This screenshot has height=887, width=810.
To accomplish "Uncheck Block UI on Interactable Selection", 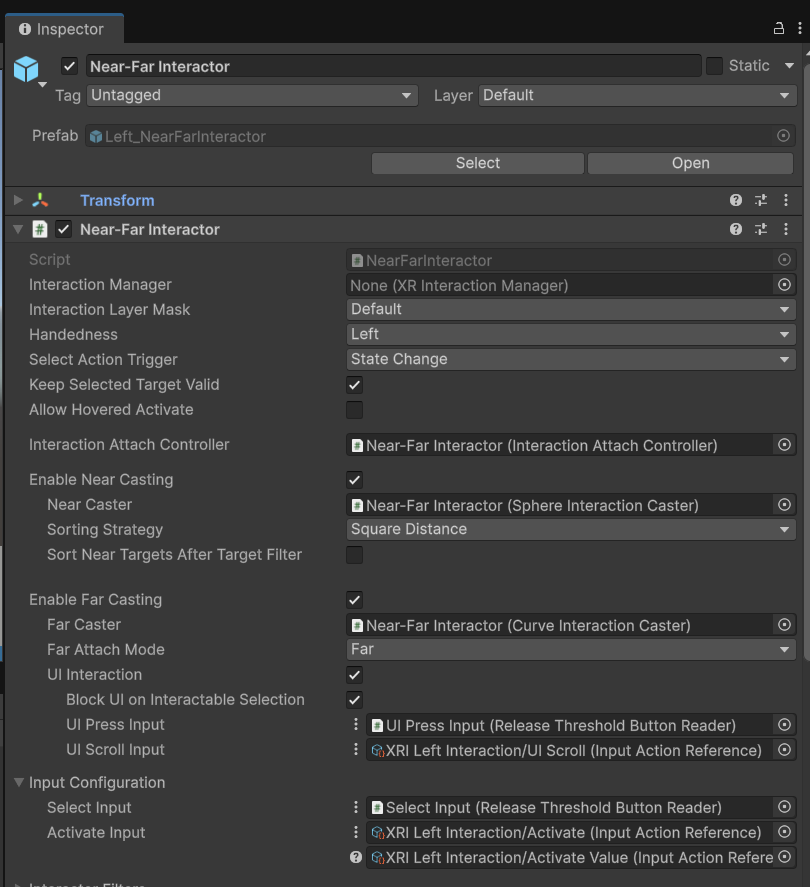I will coord(354,700).
